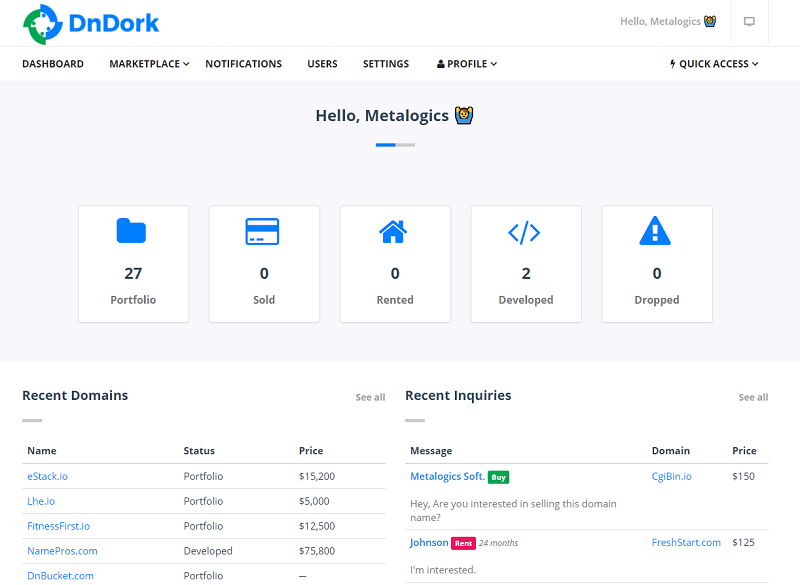Click See all in Recent Inquiries
This screenshot has height=585, width=800.
point(753,397)
